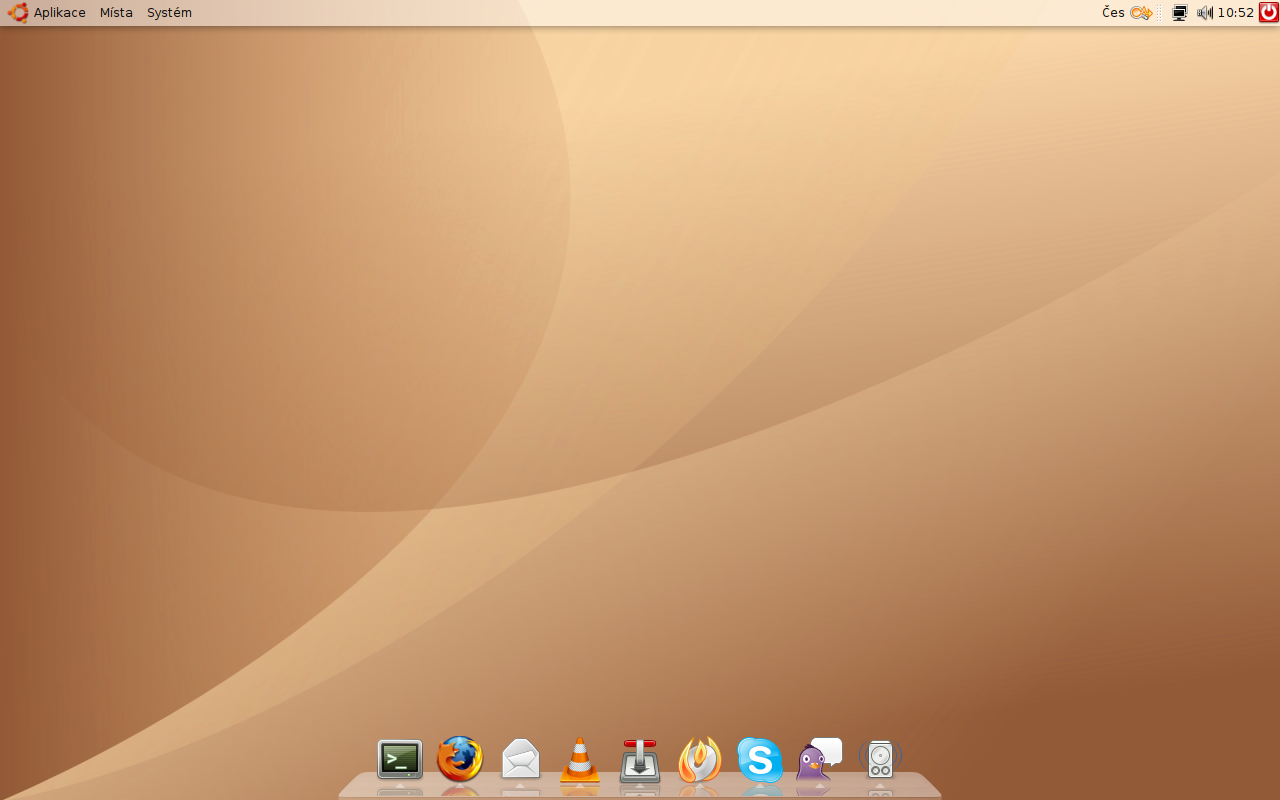This screenshot has width=1280, height=800.
Task: Open the speaker music player icon
Action: coord(880,759)
